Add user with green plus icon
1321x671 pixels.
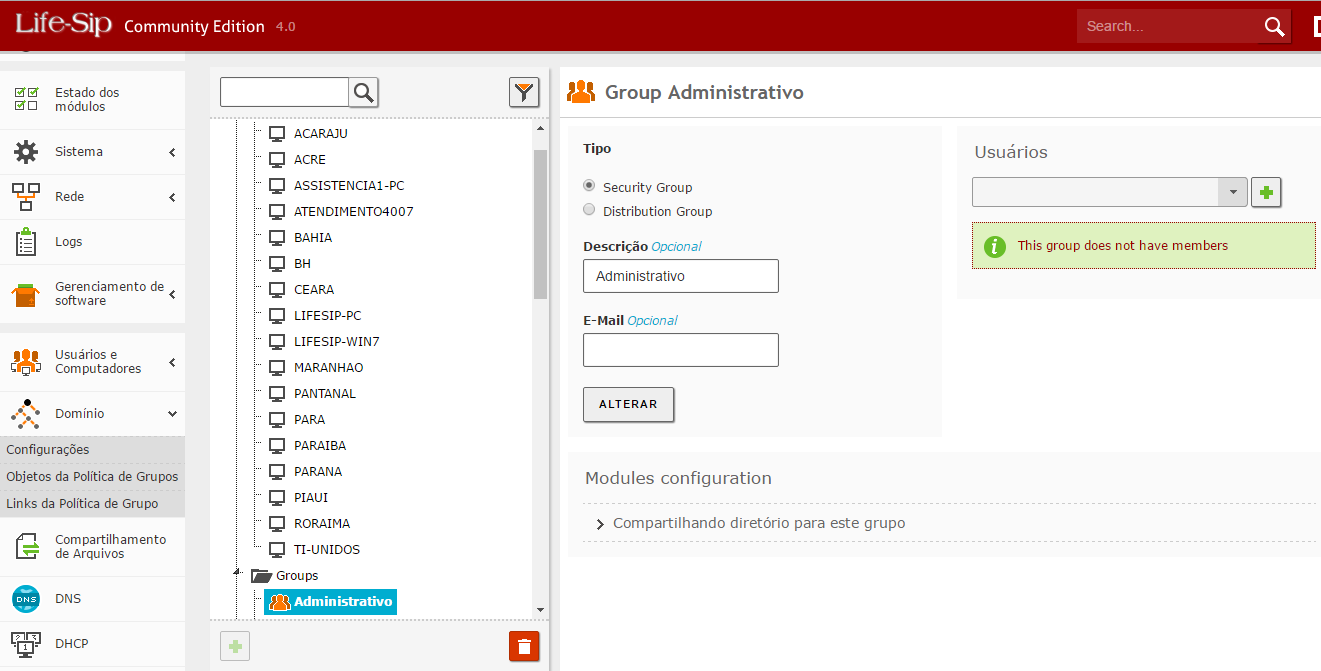(1266, 192)
